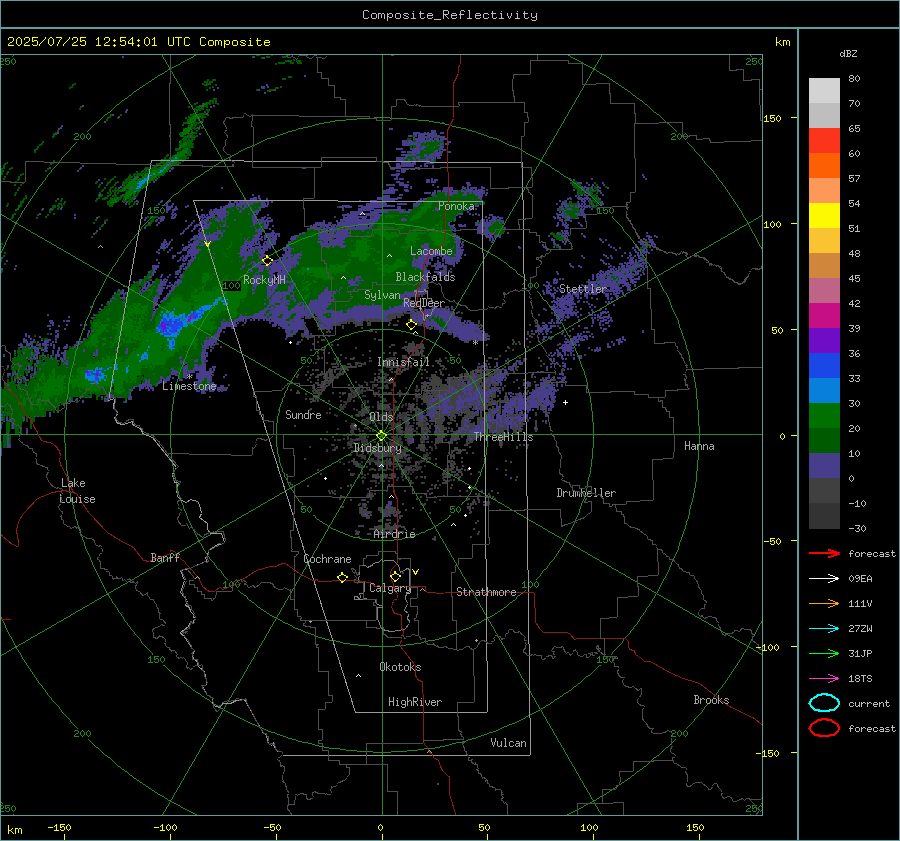Click the Sylvan label on map
This screenshot has width=900, height=841.
tap(382, 295)
